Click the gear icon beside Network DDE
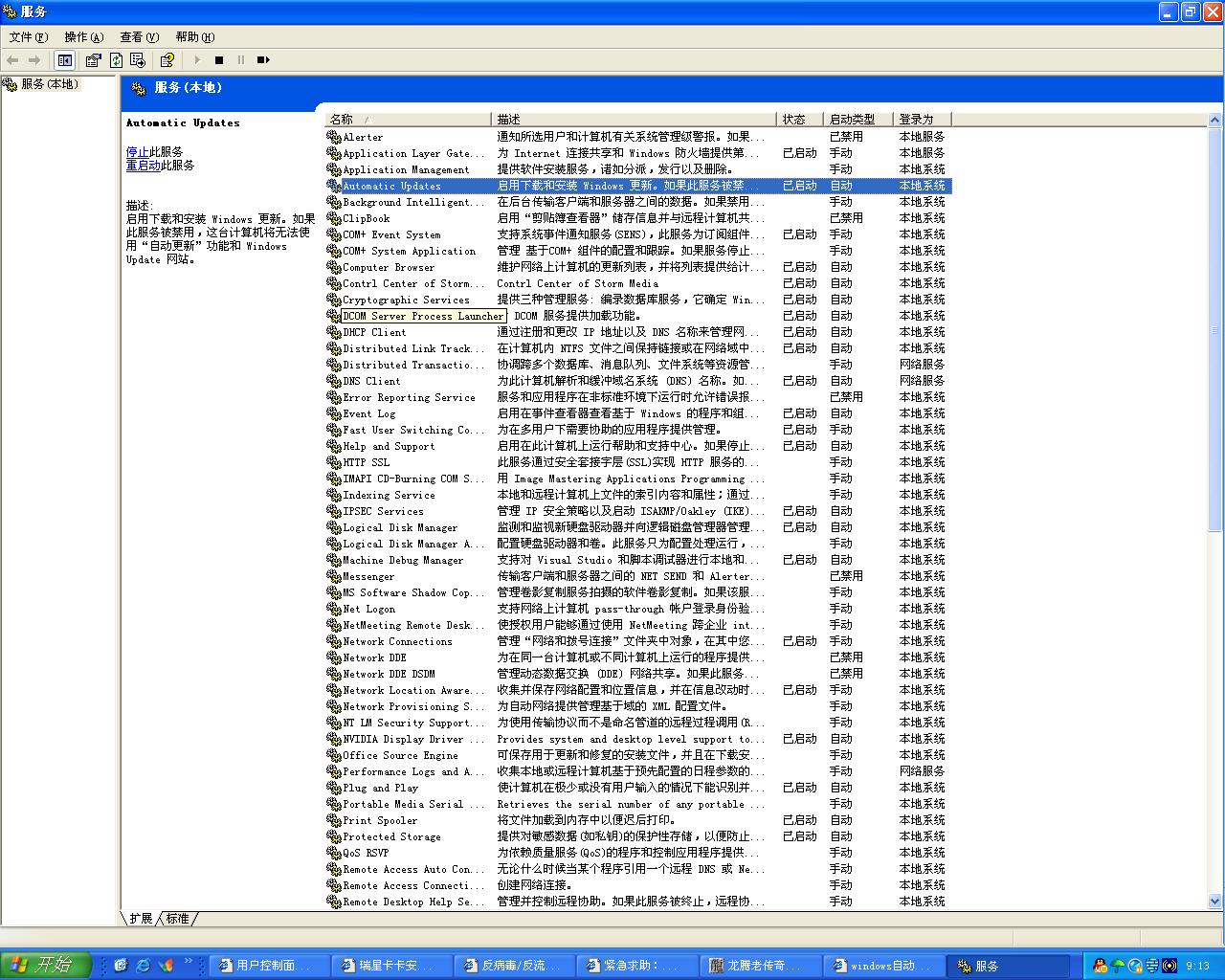Screen dimensions: 1225x980 (334, 657)
